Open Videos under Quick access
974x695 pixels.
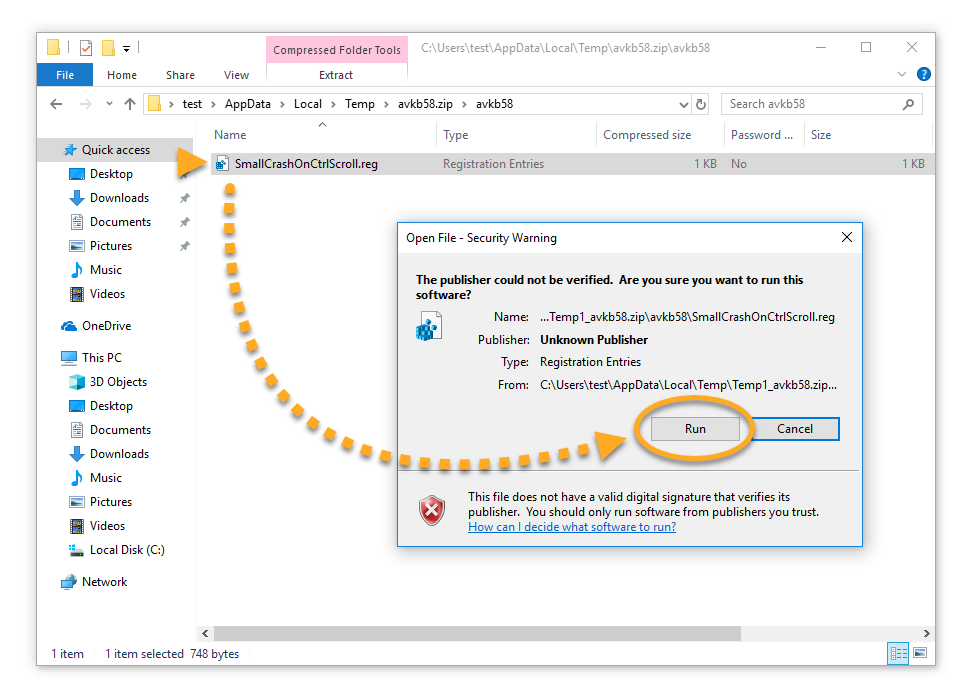(107, 294)
